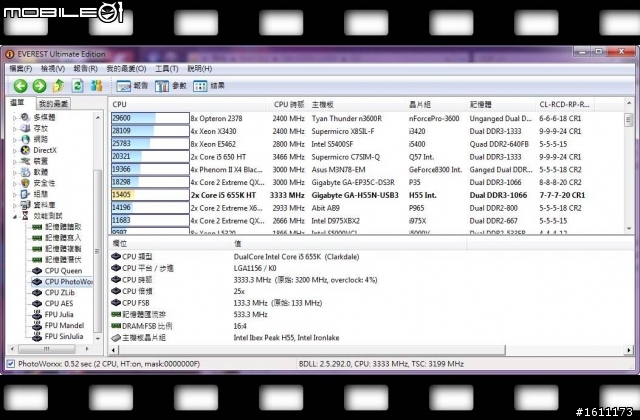Open the 檢視(V) menu
The width and height of the screenshot is (640, 420).
(x=53, y=69)
